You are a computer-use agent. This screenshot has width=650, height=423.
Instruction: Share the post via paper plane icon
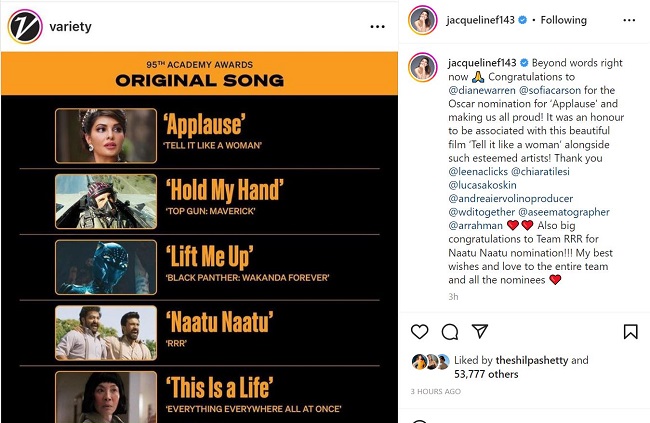coord(480,332)
